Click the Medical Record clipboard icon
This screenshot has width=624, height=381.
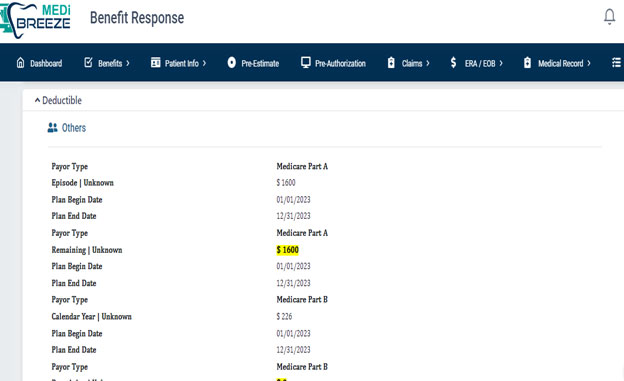click(x=527, y=63)
